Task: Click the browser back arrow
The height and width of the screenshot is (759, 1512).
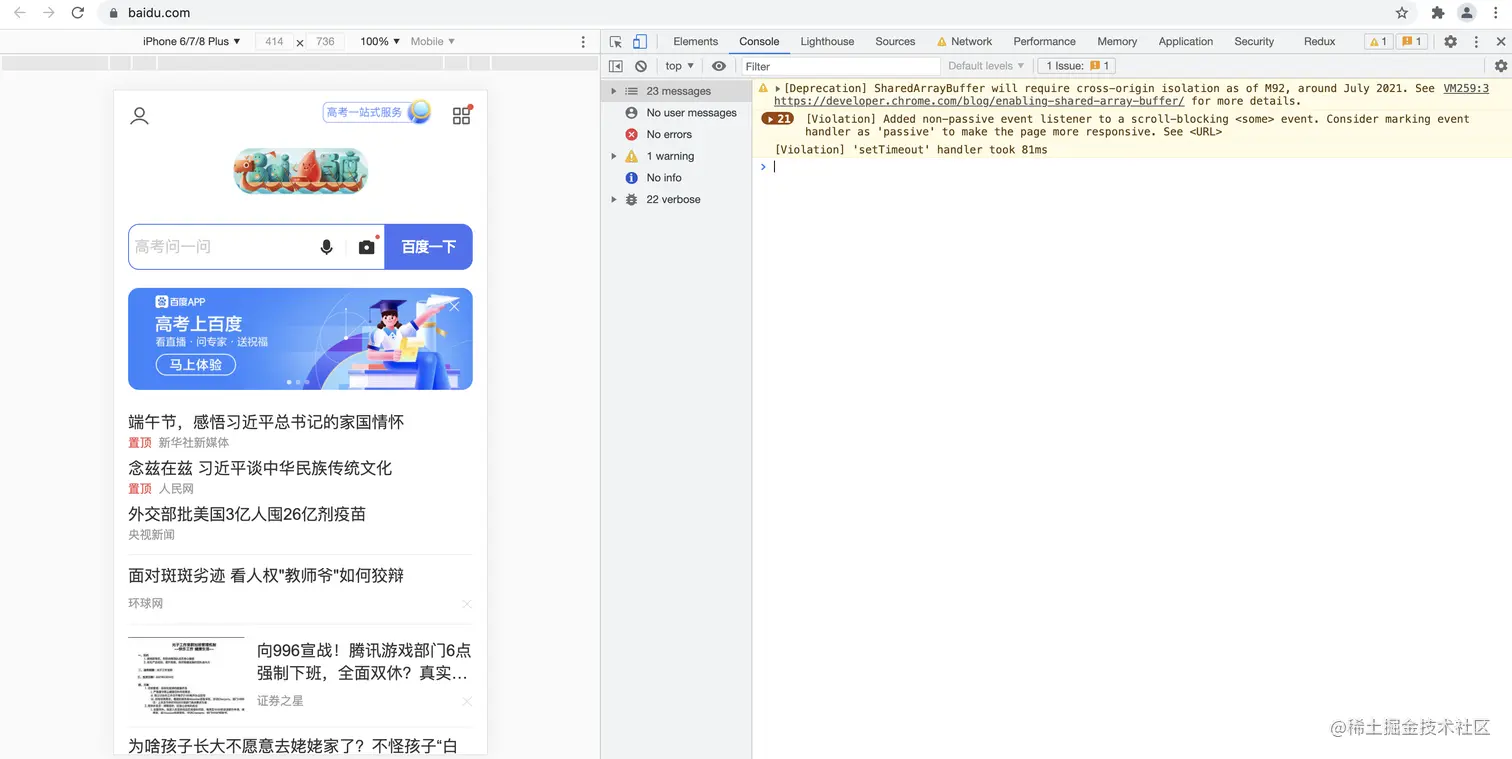Action: tap(20, 13)
